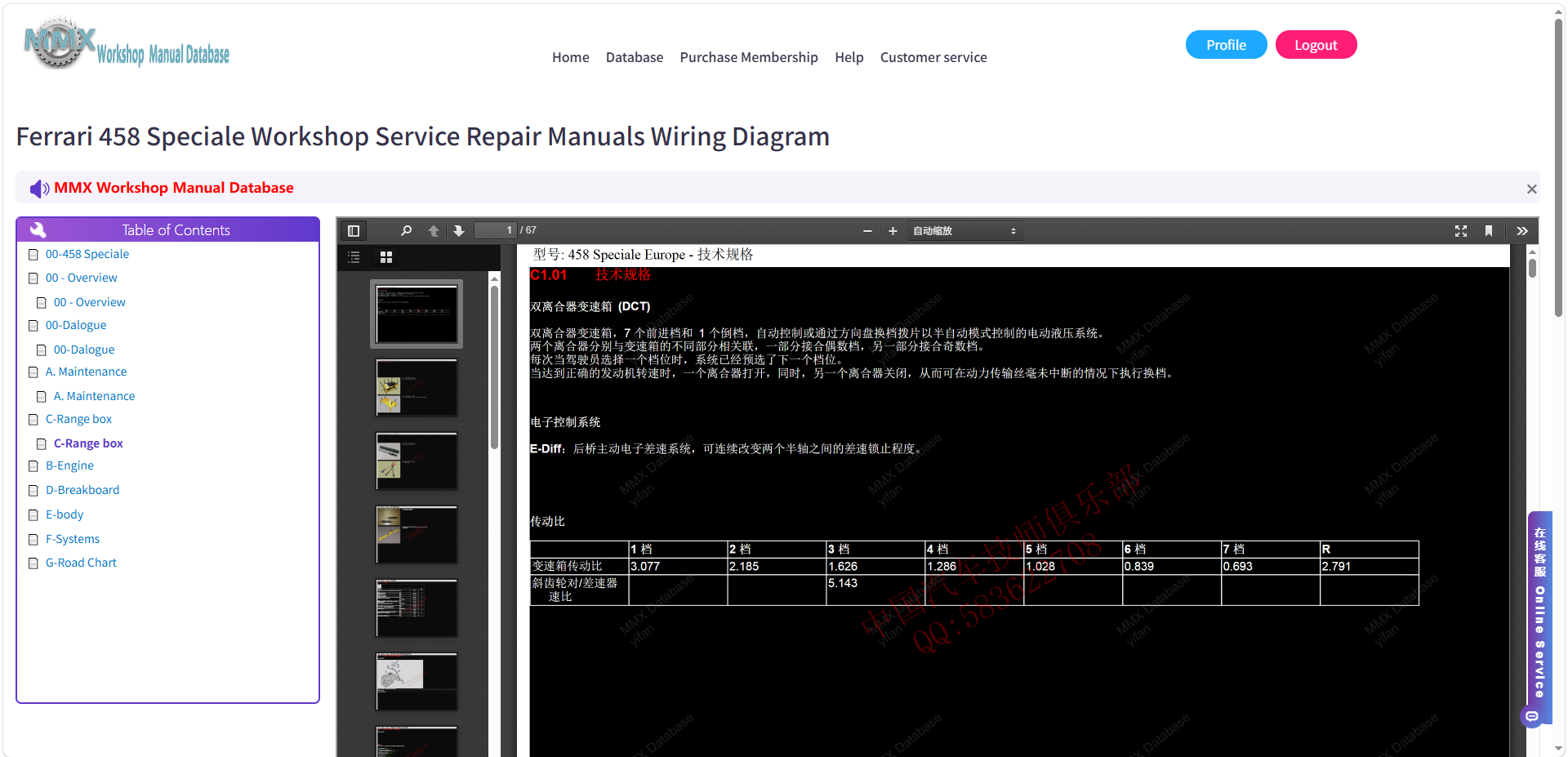Image resolution: width=1568 pixels, height=757 pixels.
Task: Open E-body in contents
Action: point(65,514)
